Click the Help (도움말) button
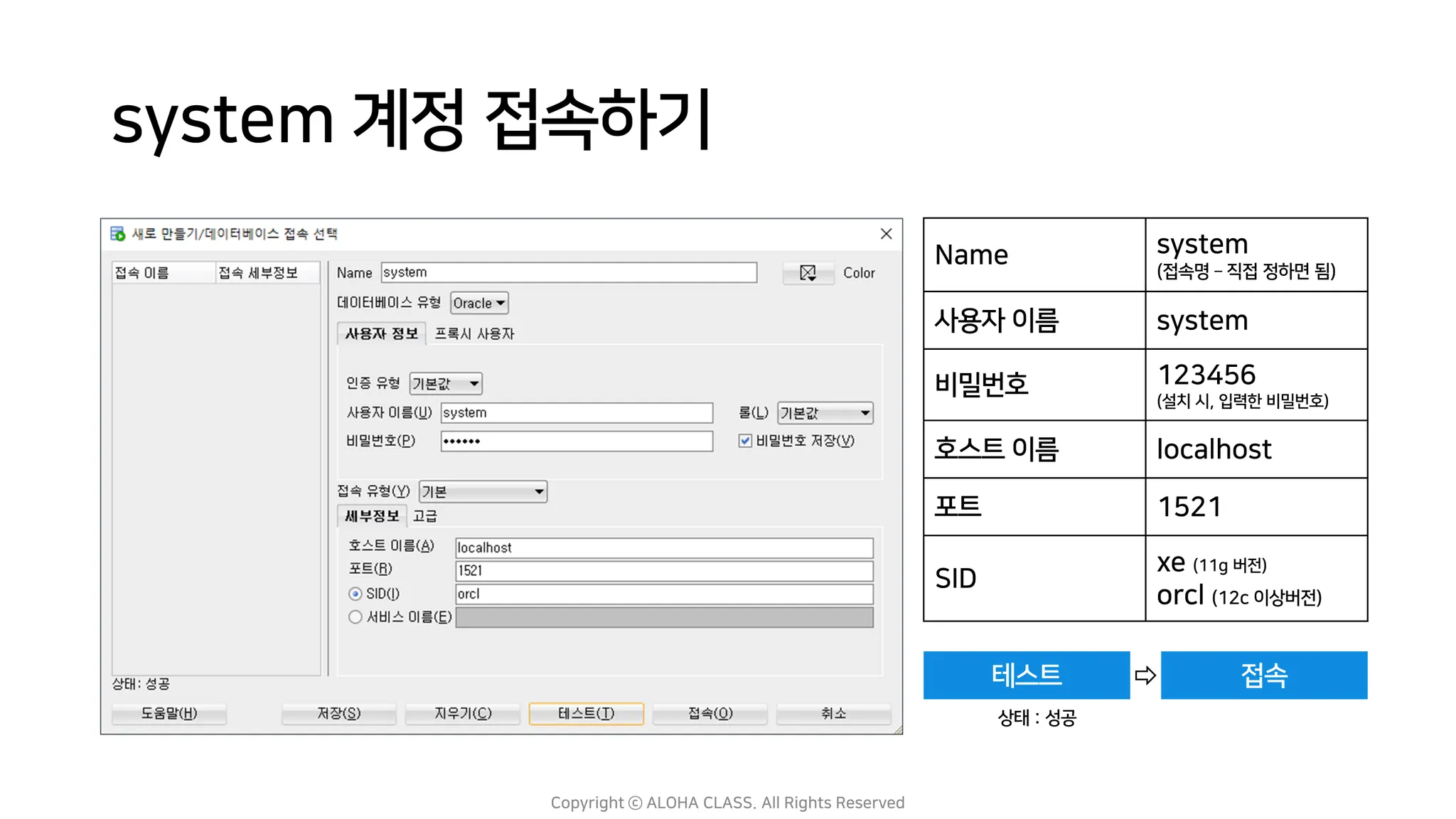The image size is (1456, 819). point(169,713)
